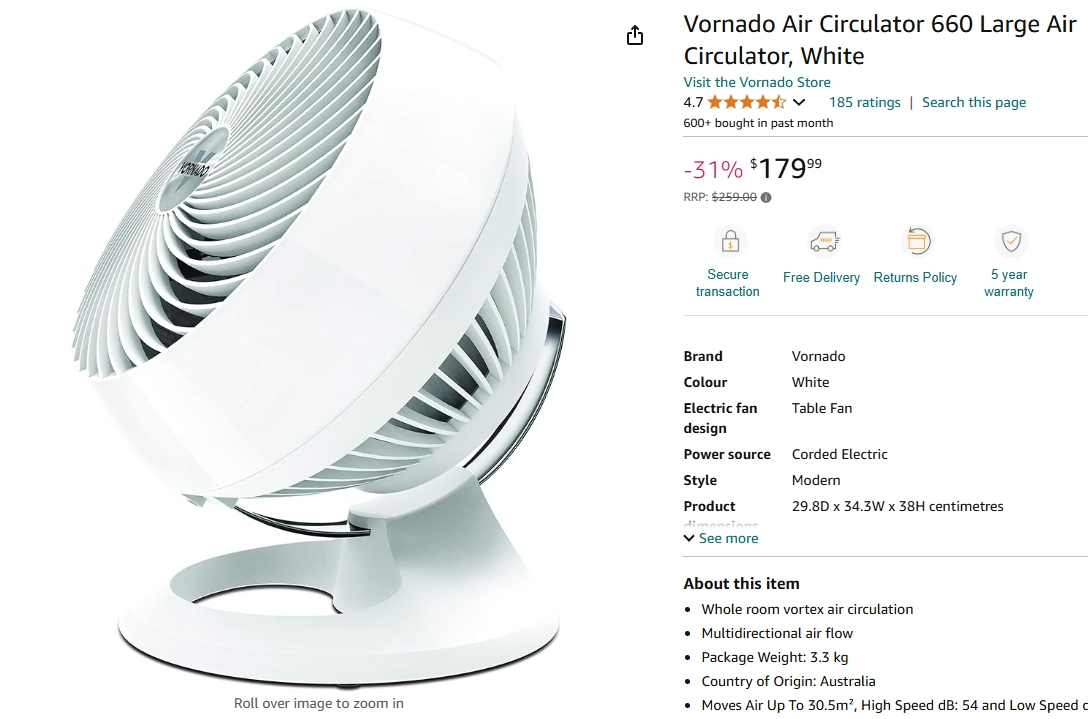Image resolution: width=1088 pixels, height=719 pixels.
Task: Open the ratings breakdown dropdown arrow
Action: (799, 103)
